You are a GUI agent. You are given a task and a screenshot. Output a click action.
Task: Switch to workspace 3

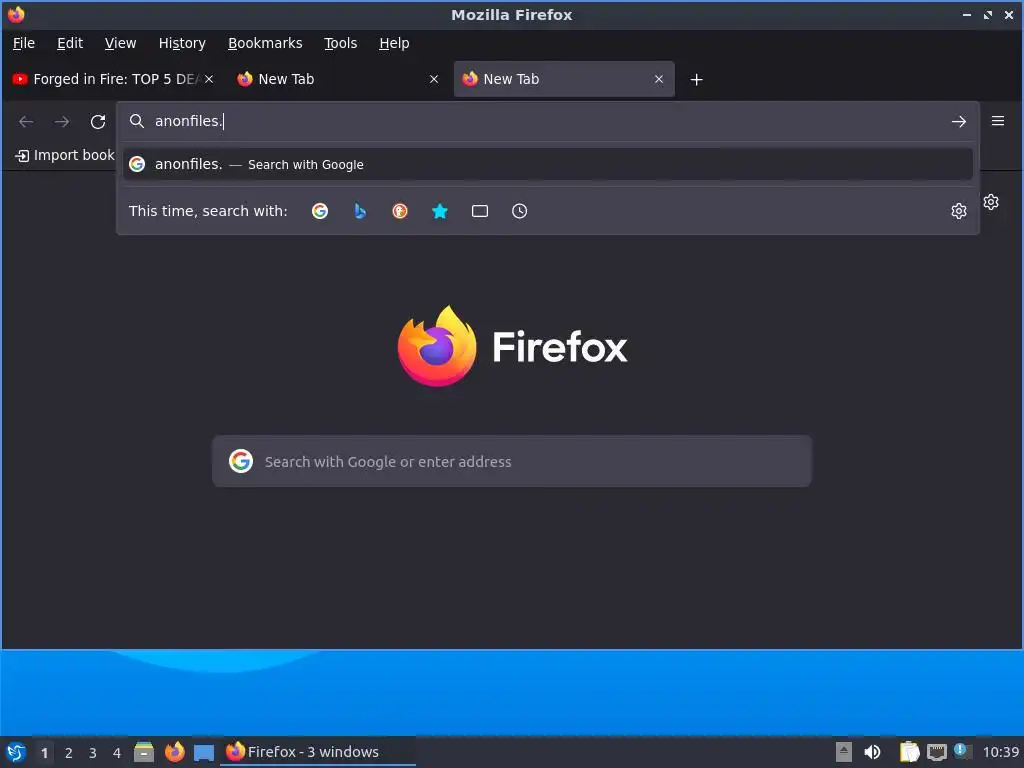coord(93,753)
